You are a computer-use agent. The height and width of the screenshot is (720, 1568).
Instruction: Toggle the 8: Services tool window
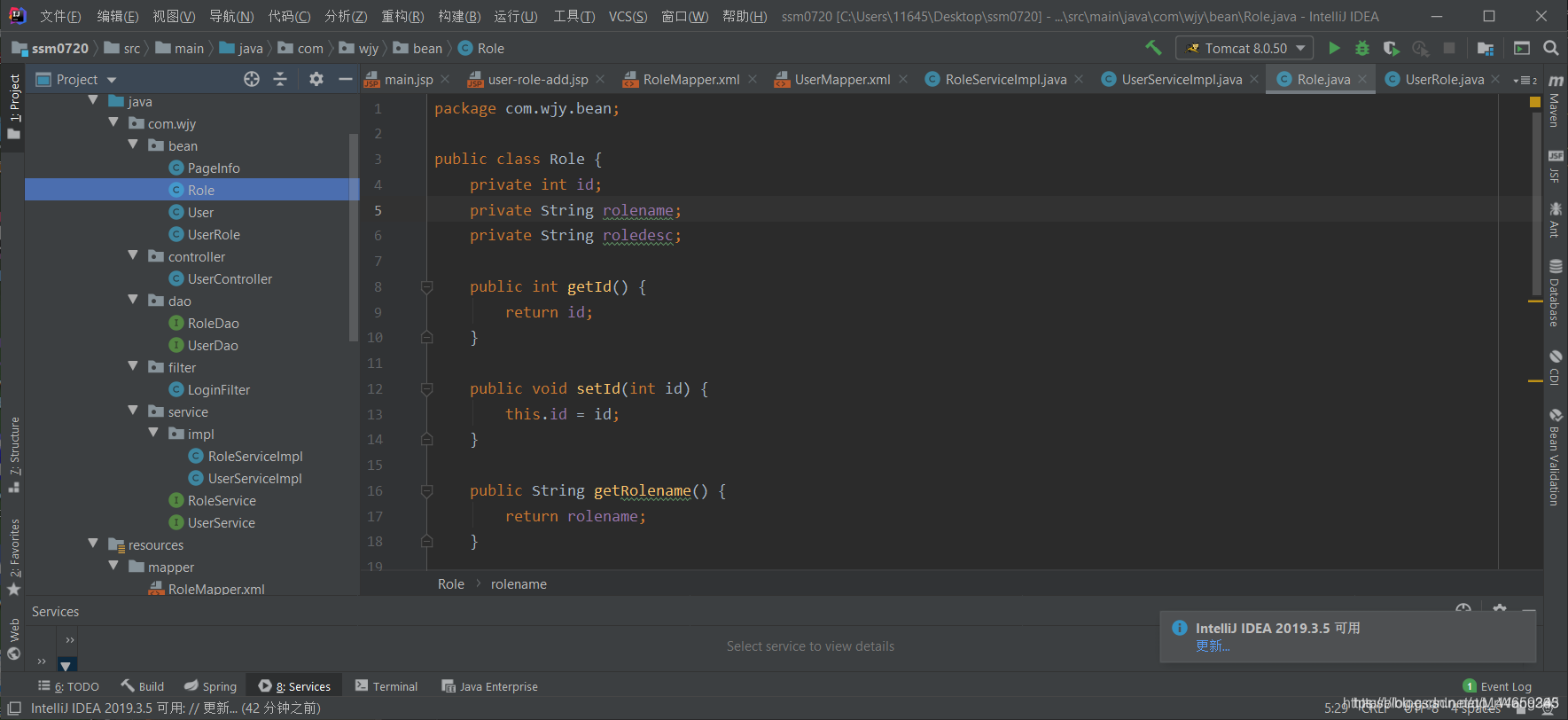[294, 686]
